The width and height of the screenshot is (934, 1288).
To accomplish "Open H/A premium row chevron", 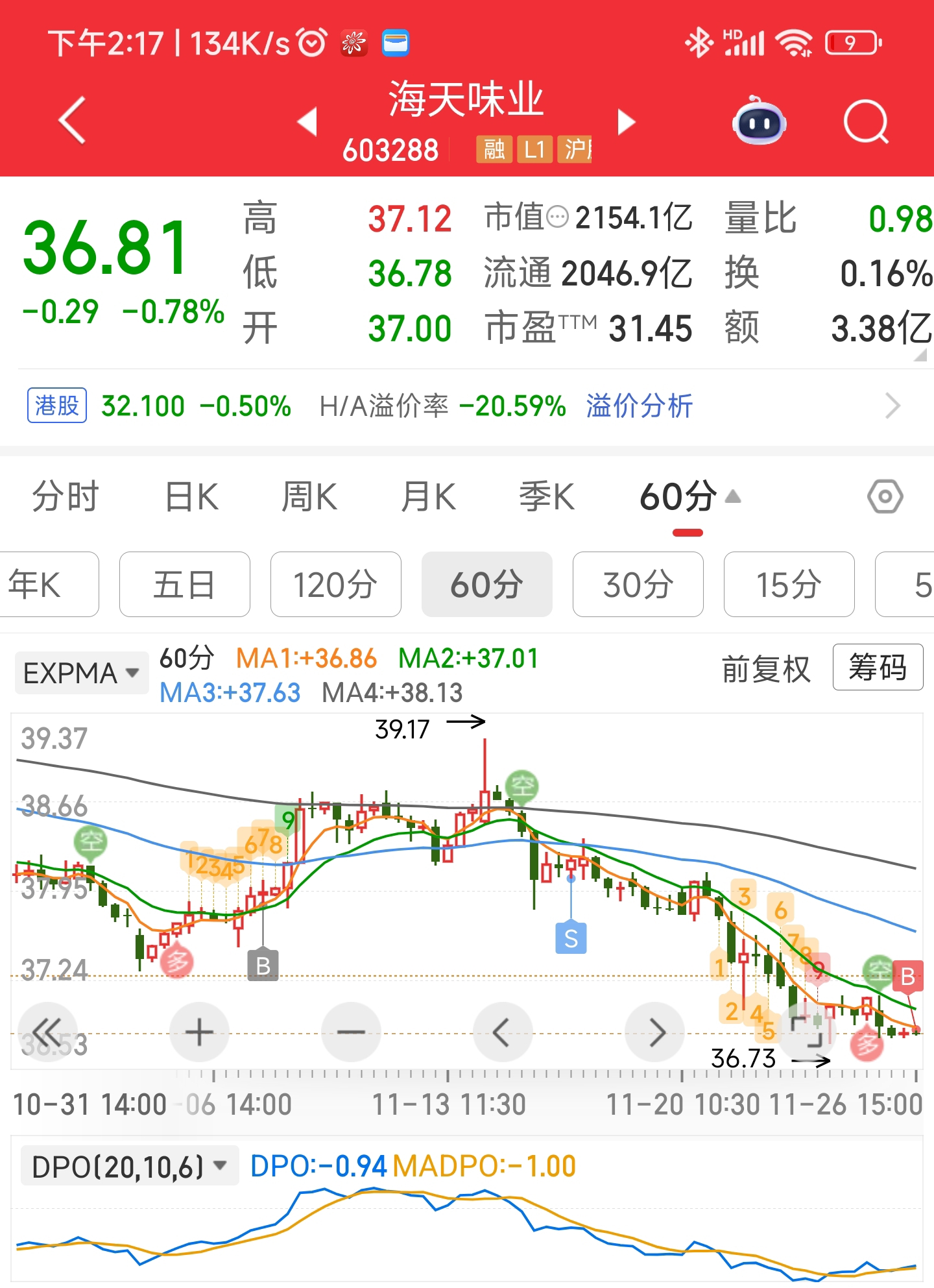I will tap(893, 406).
